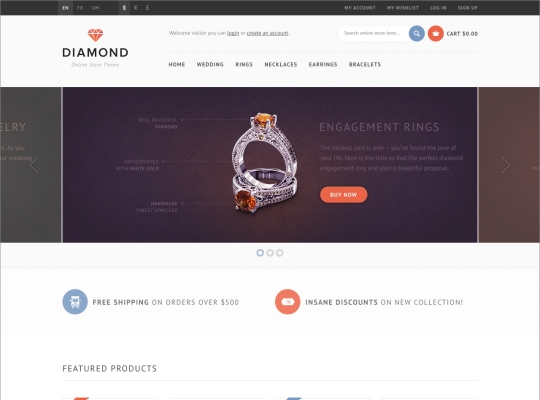Click the red insane discounts tag icon
Image resolution: width=540 pixels, height=400 pixels.
coord(288,302)
